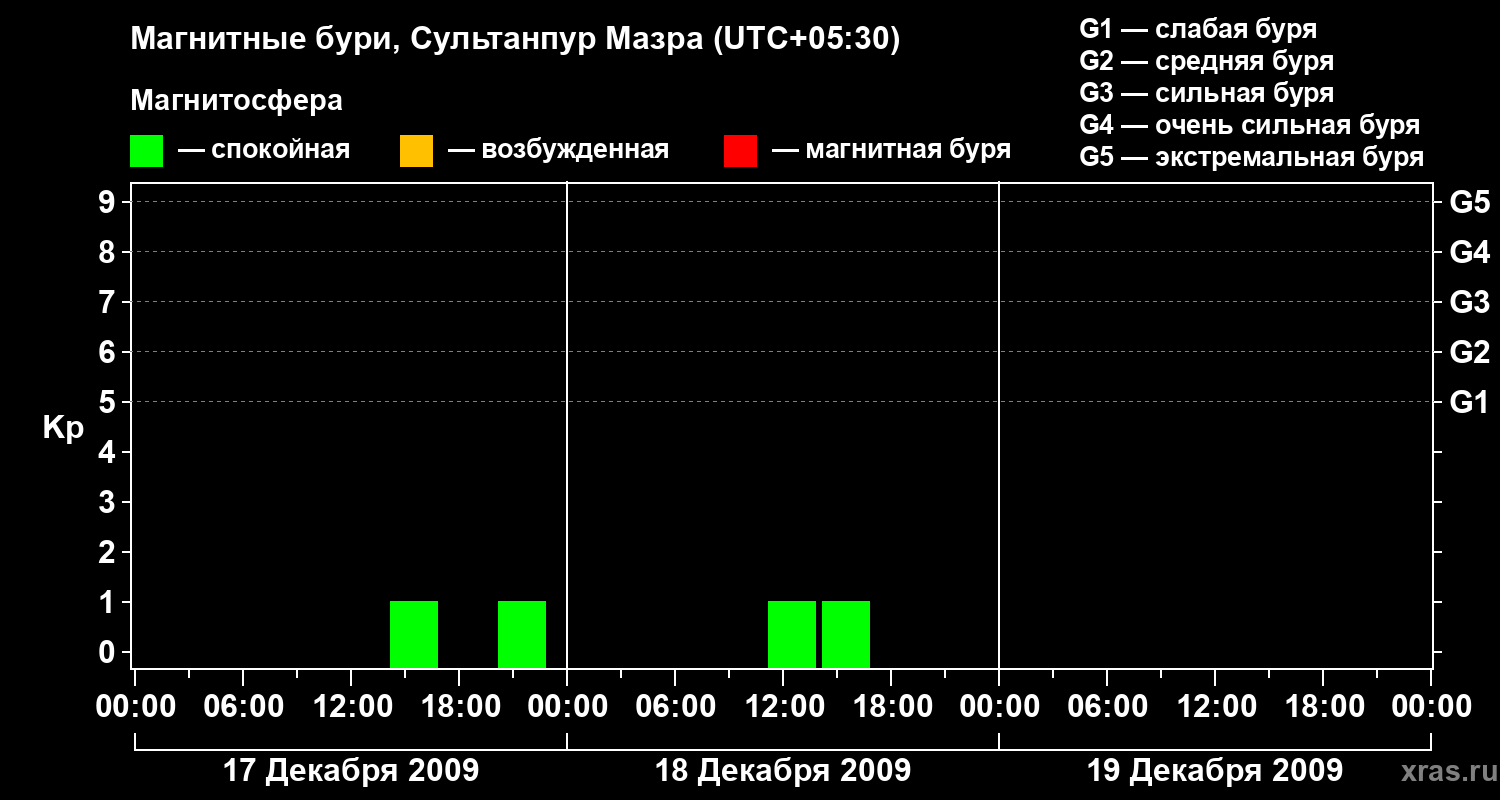Click 'G2 — средняя буря' legend line
Image resolution: width=1500 pixels, height=800 pixels.
1207,61
